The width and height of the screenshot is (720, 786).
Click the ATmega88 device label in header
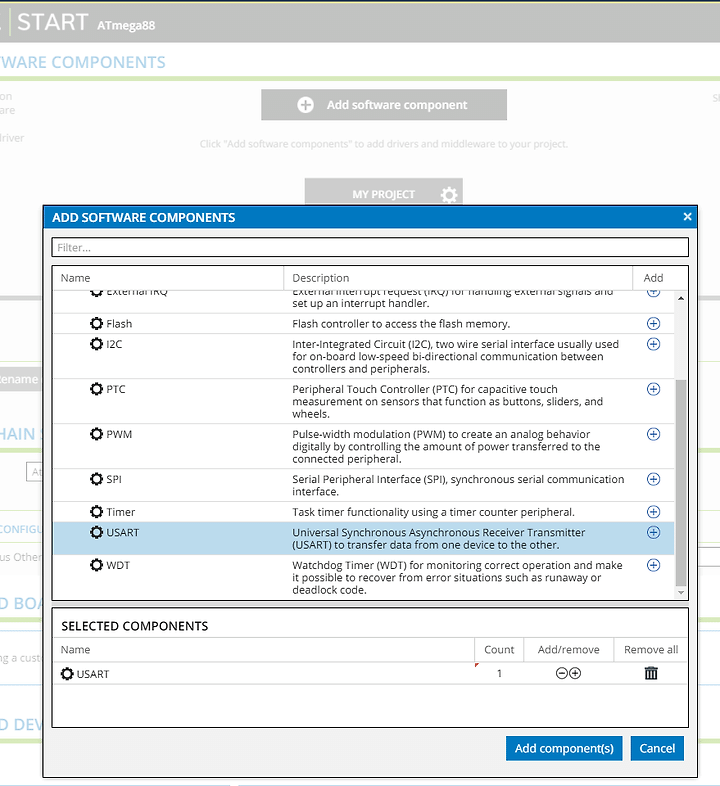(126, 25)
